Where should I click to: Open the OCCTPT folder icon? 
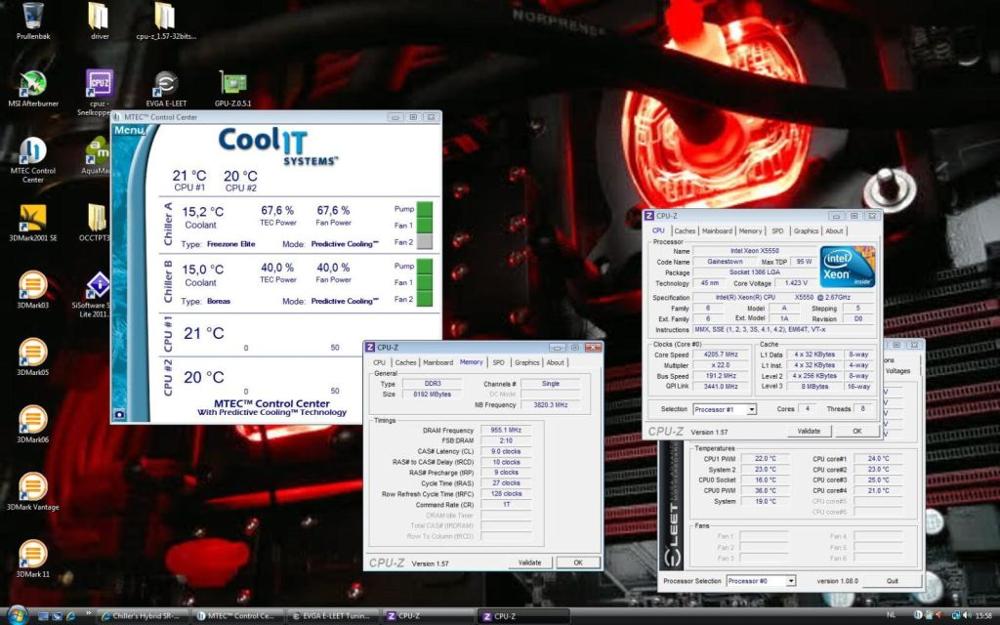[96, 223]
